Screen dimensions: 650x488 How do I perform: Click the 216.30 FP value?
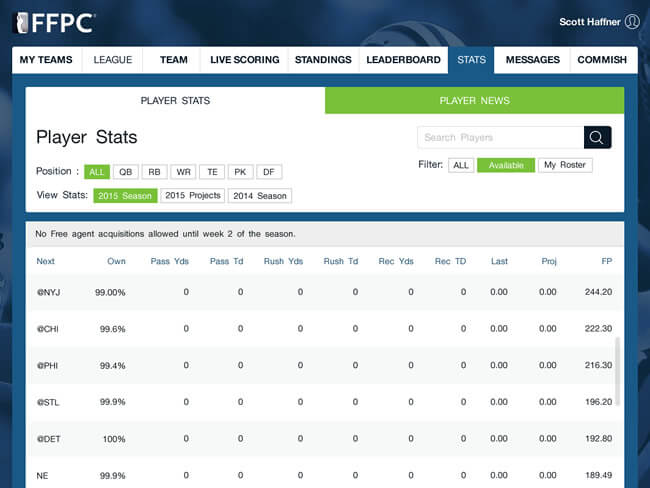tap(598, 365)
